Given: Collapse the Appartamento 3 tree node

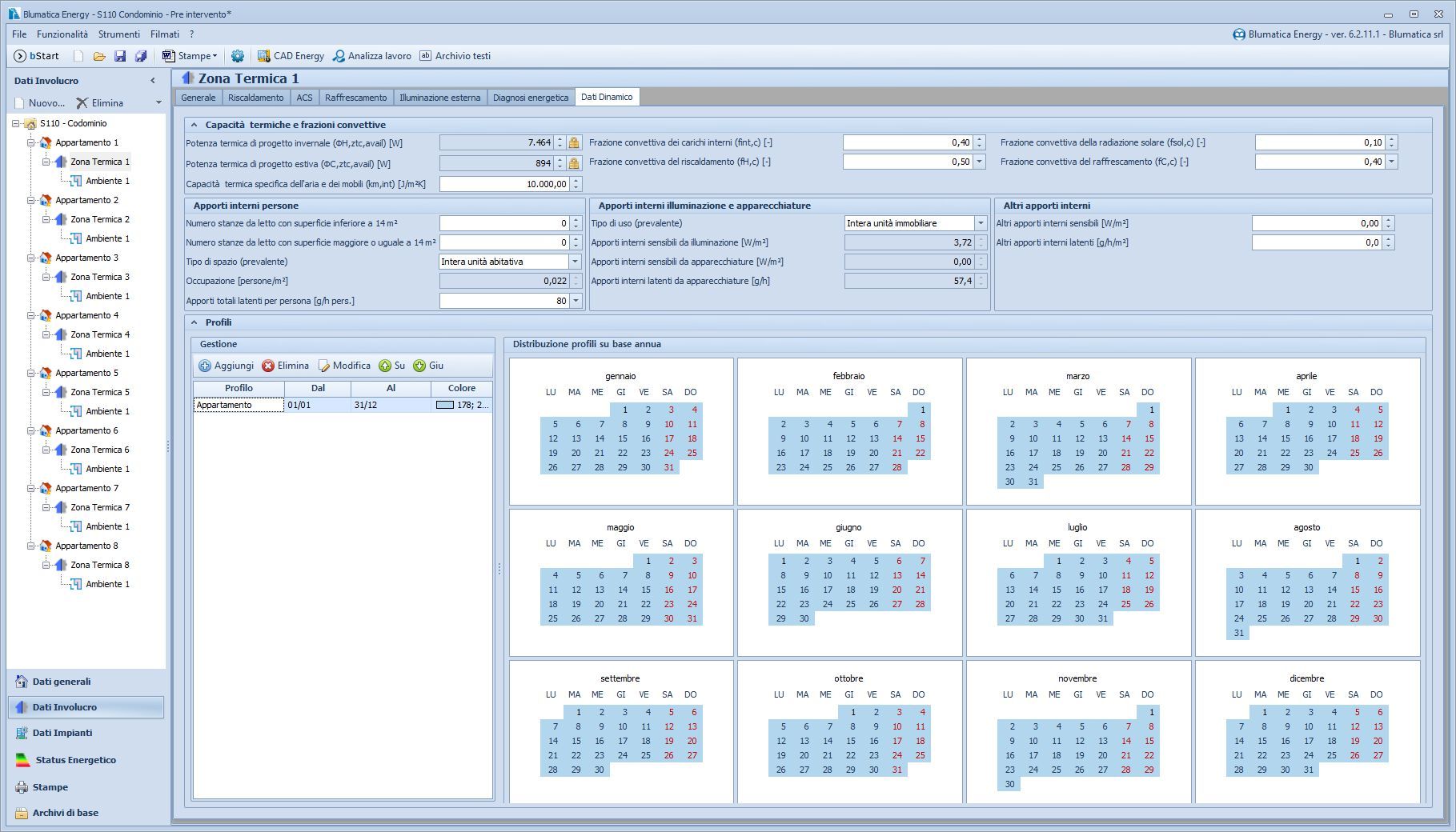Looking at the screenshot, I should [x=31, y=258].
